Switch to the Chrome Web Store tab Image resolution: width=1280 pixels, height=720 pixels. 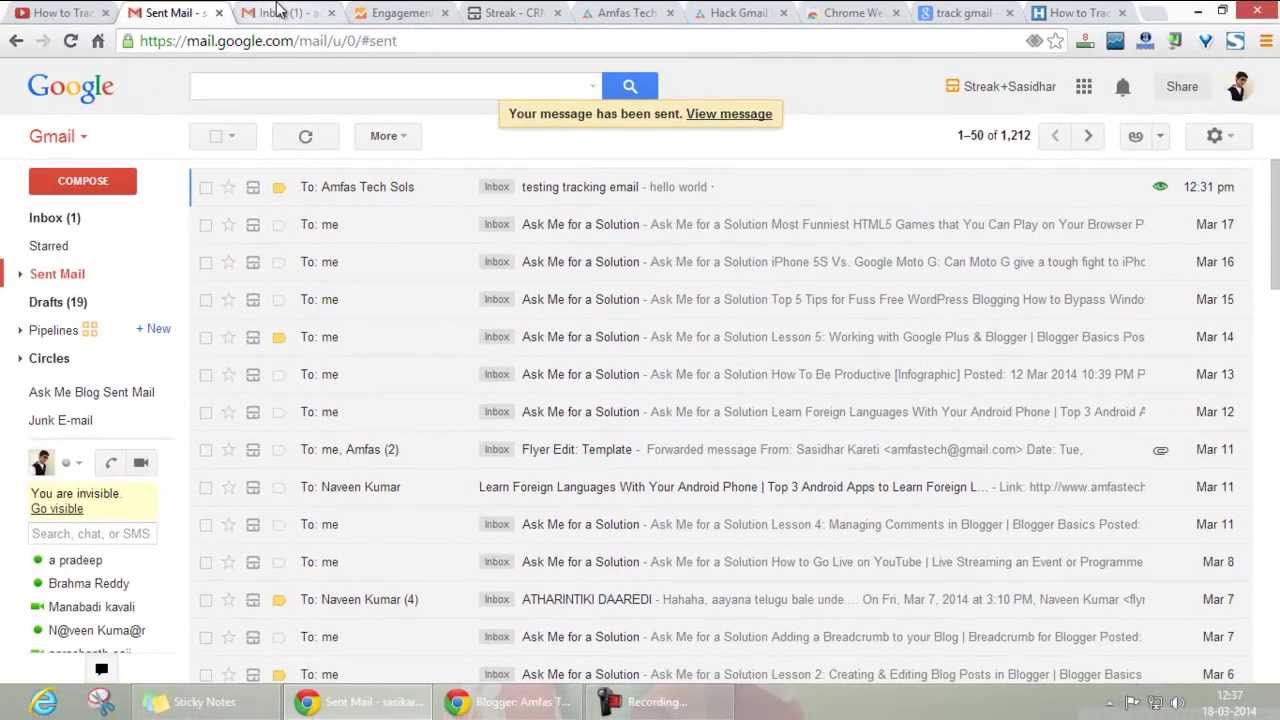(x=851, y=13)
